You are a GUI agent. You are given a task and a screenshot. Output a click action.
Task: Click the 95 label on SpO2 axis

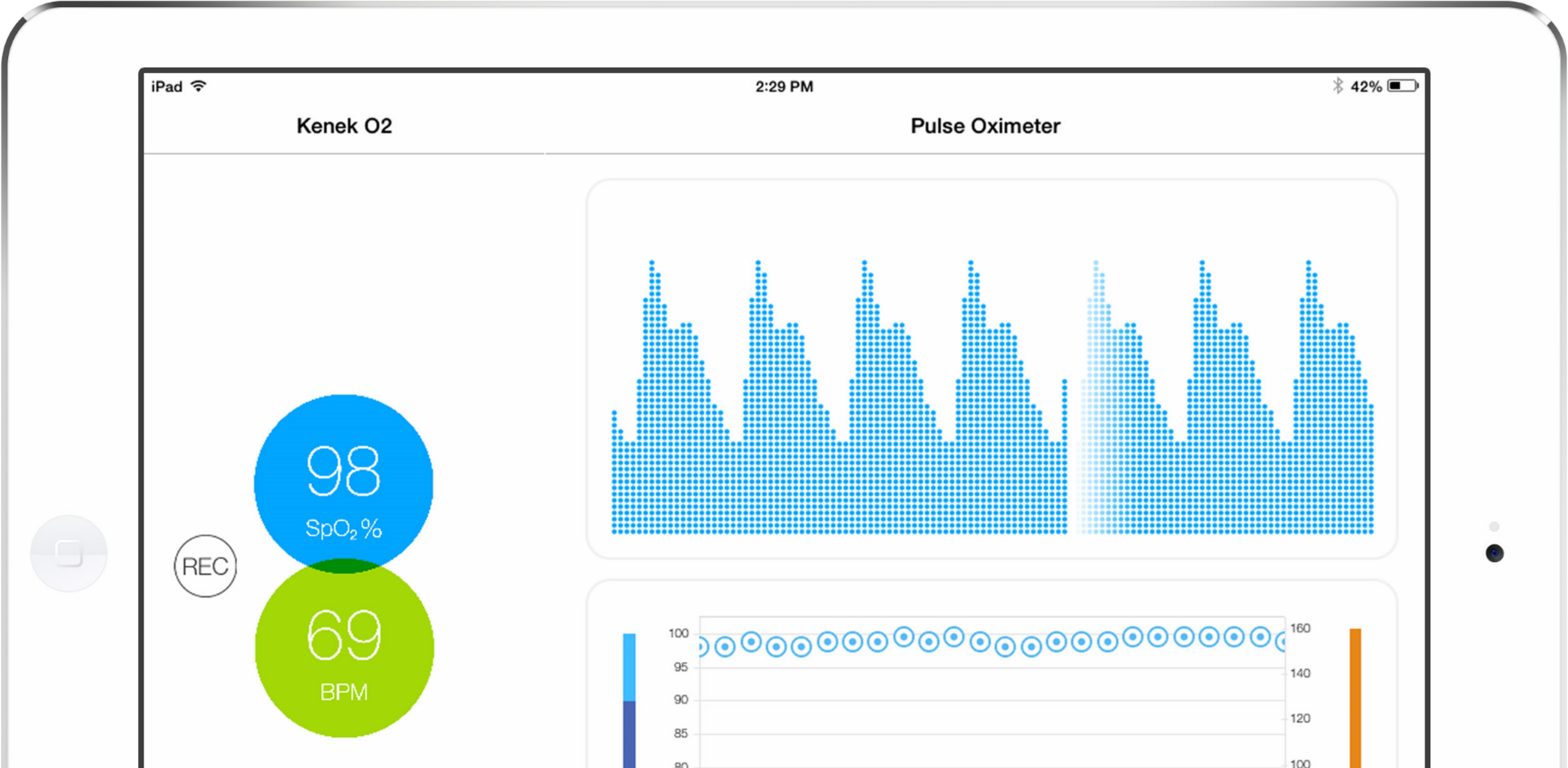680,667
